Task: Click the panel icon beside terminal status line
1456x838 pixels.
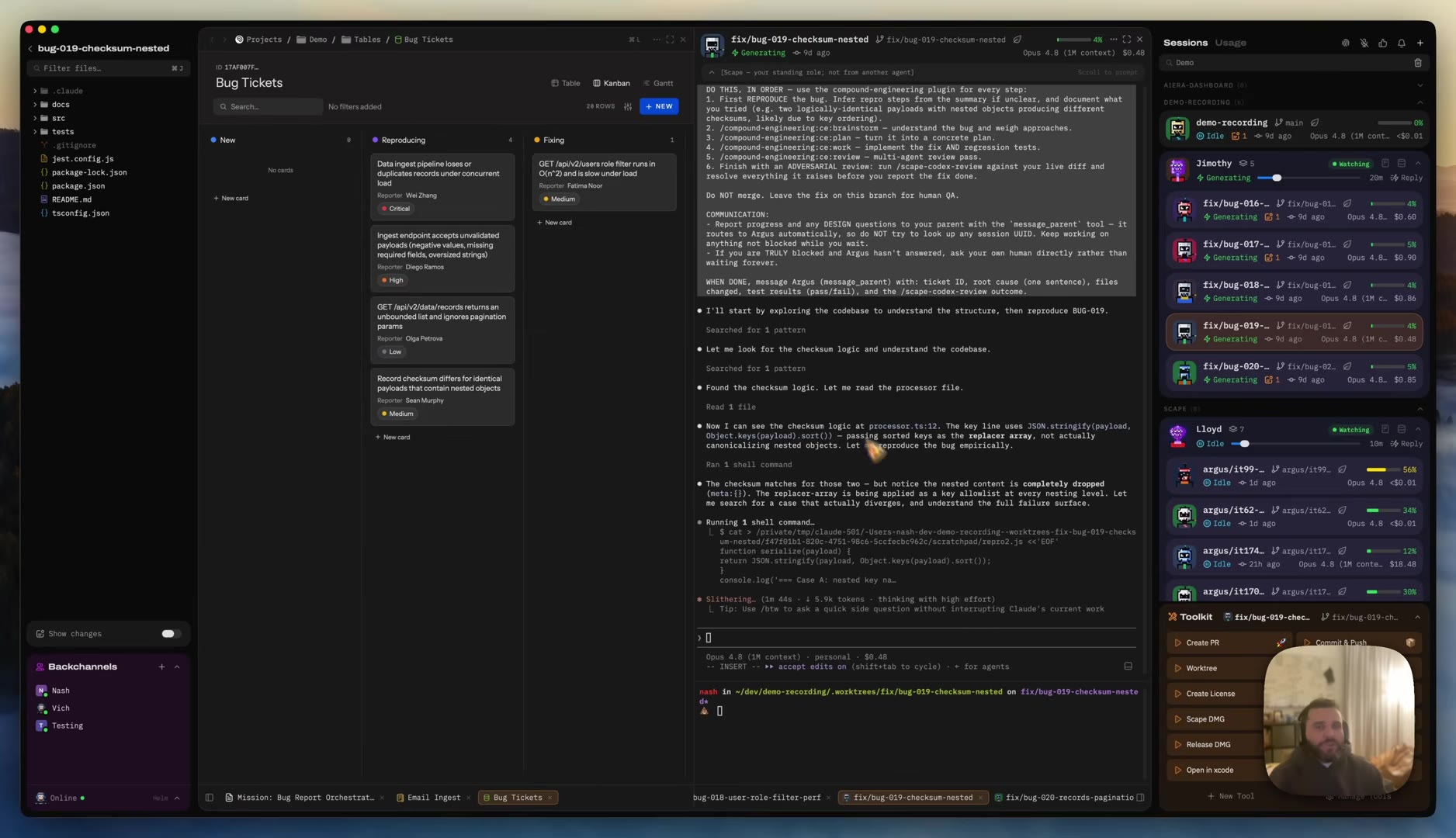Action: 1128,667
